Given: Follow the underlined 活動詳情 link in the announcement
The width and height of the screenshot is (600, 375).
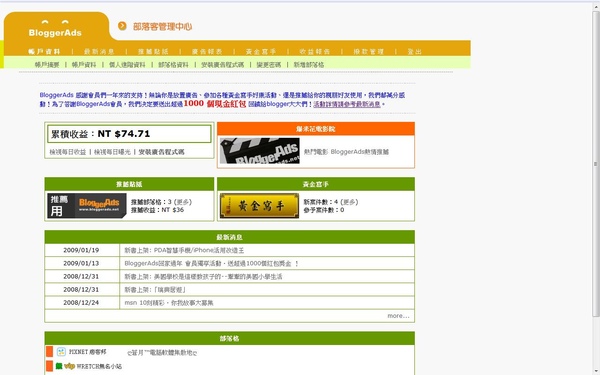Looking at the screenshot, I should 347,104.
